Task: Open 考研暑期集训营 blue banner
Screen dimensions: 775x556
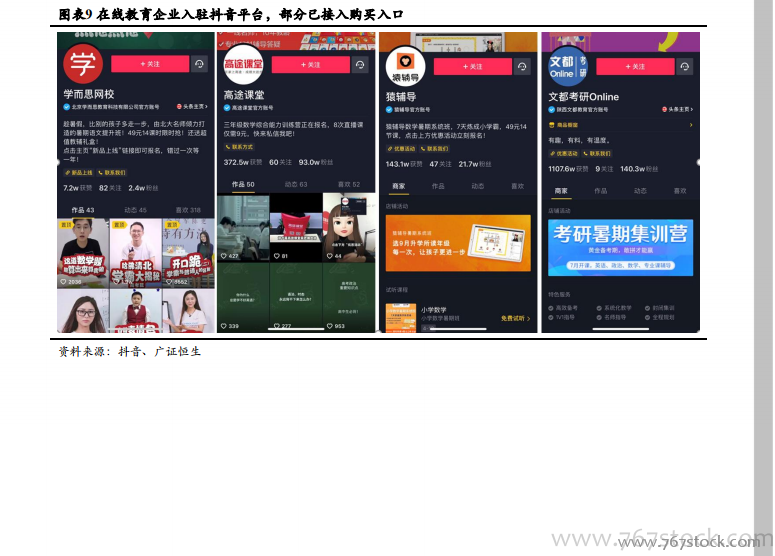Action: coord(620,248)
